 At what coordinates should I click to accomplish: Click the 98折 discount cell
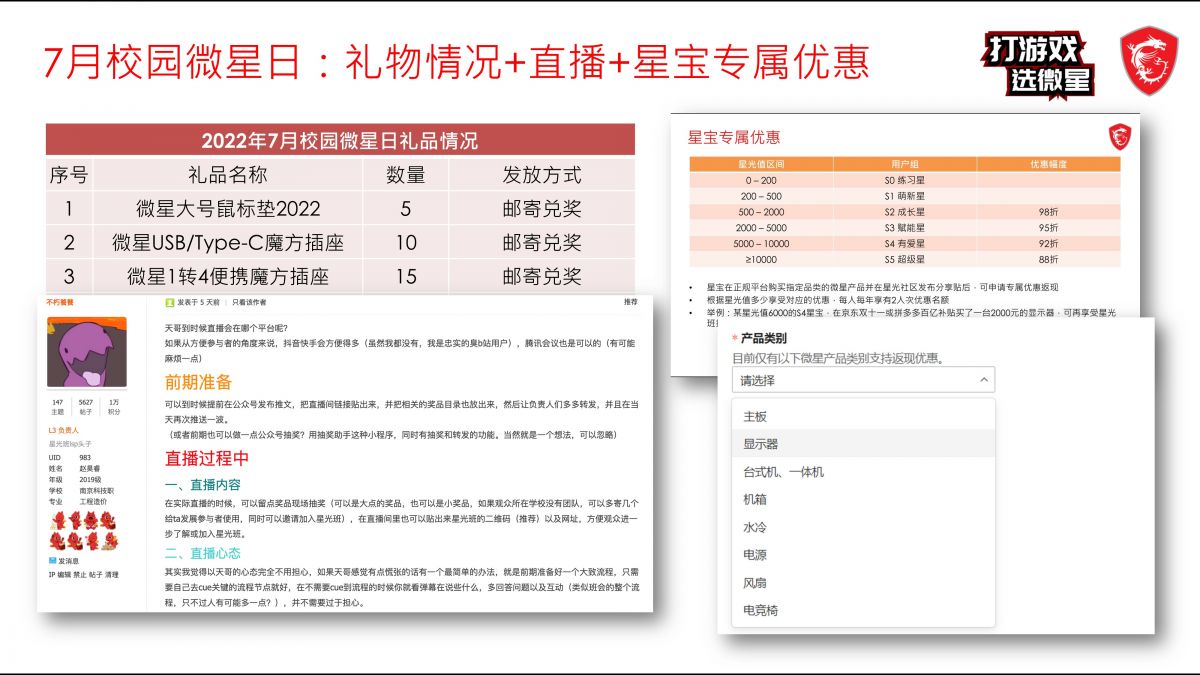[1048, 212]
